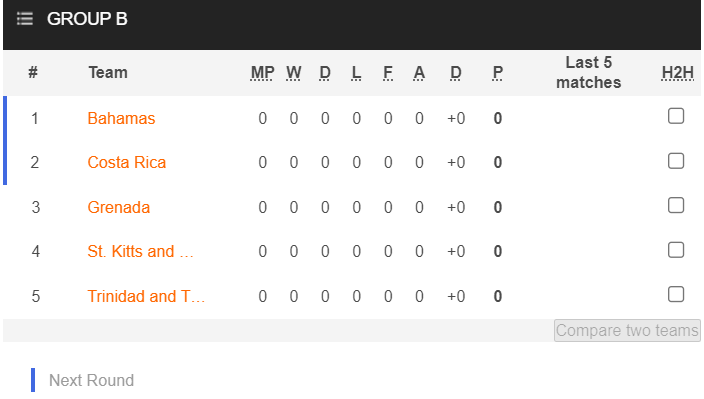Click the list icon beside GROUP B
The width and height of the screenshot is (704, 399).
tap(25, 19)
